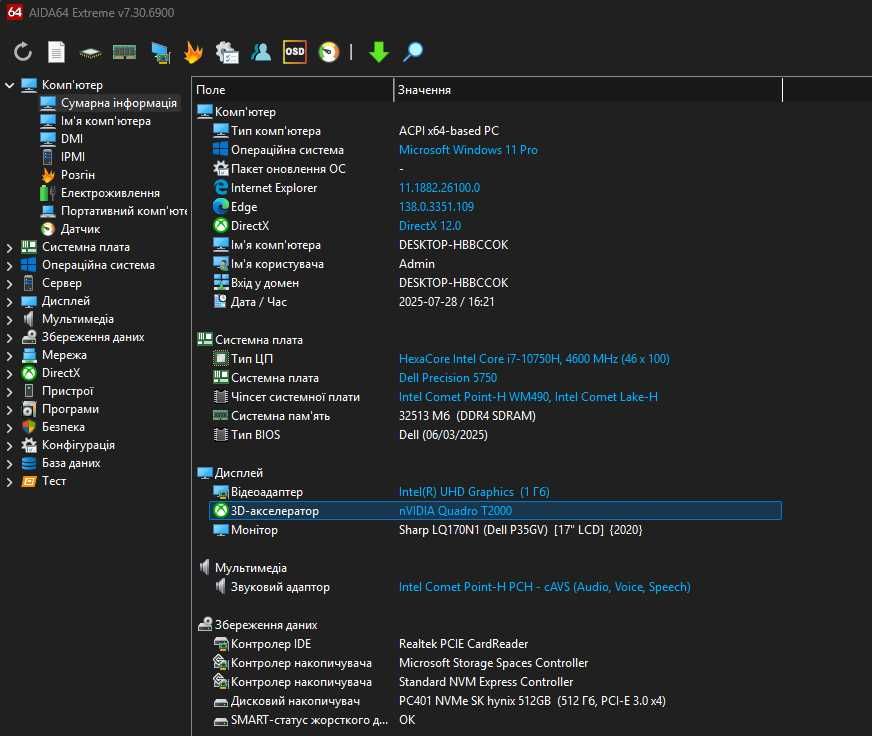Click the AIDA64 app logo icon
This screenshot has height=736, width=872.
(x=14, y=12)
